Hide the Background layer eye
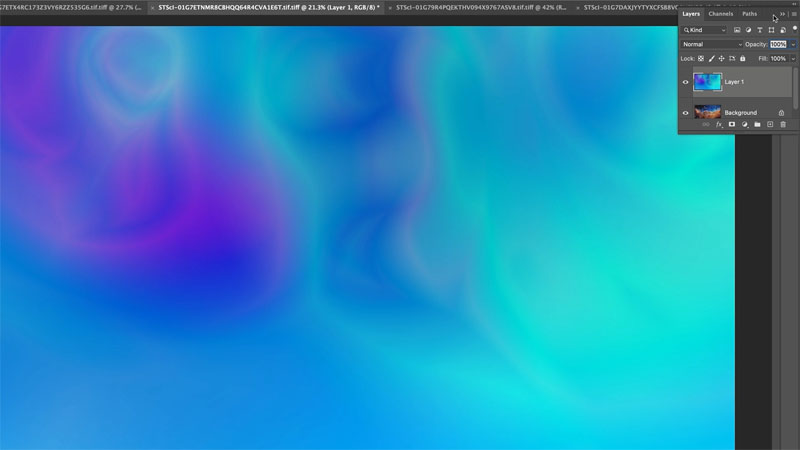This screenshot has width=800, height=450. 685,113
